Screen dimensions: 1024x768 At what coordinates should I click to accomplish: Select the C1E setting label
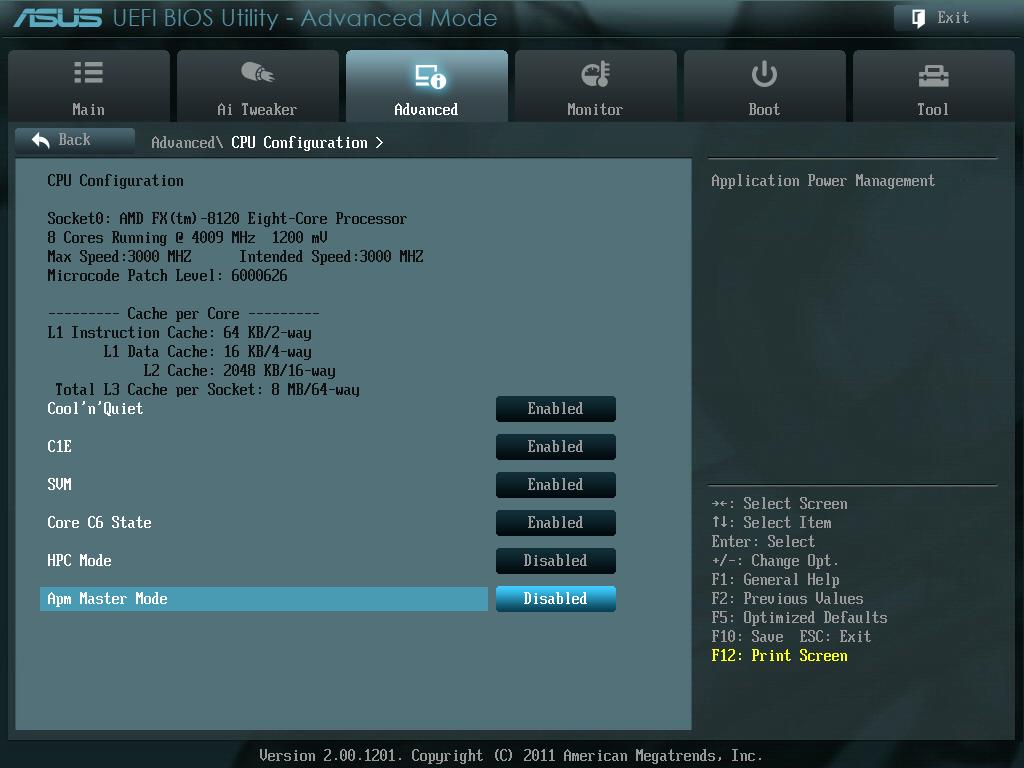click(x=59, y=447)
